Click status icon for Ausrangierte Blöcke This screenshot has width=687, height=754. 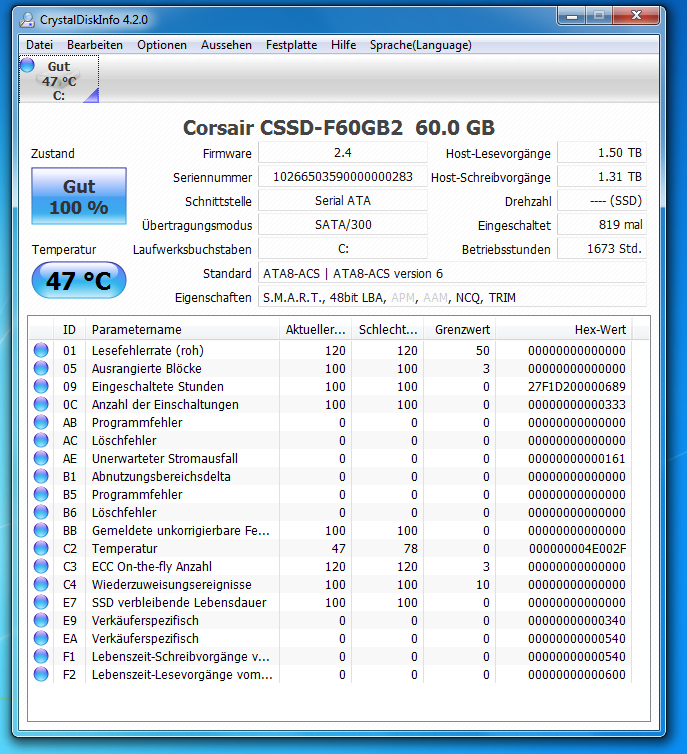tap(41, 368)
